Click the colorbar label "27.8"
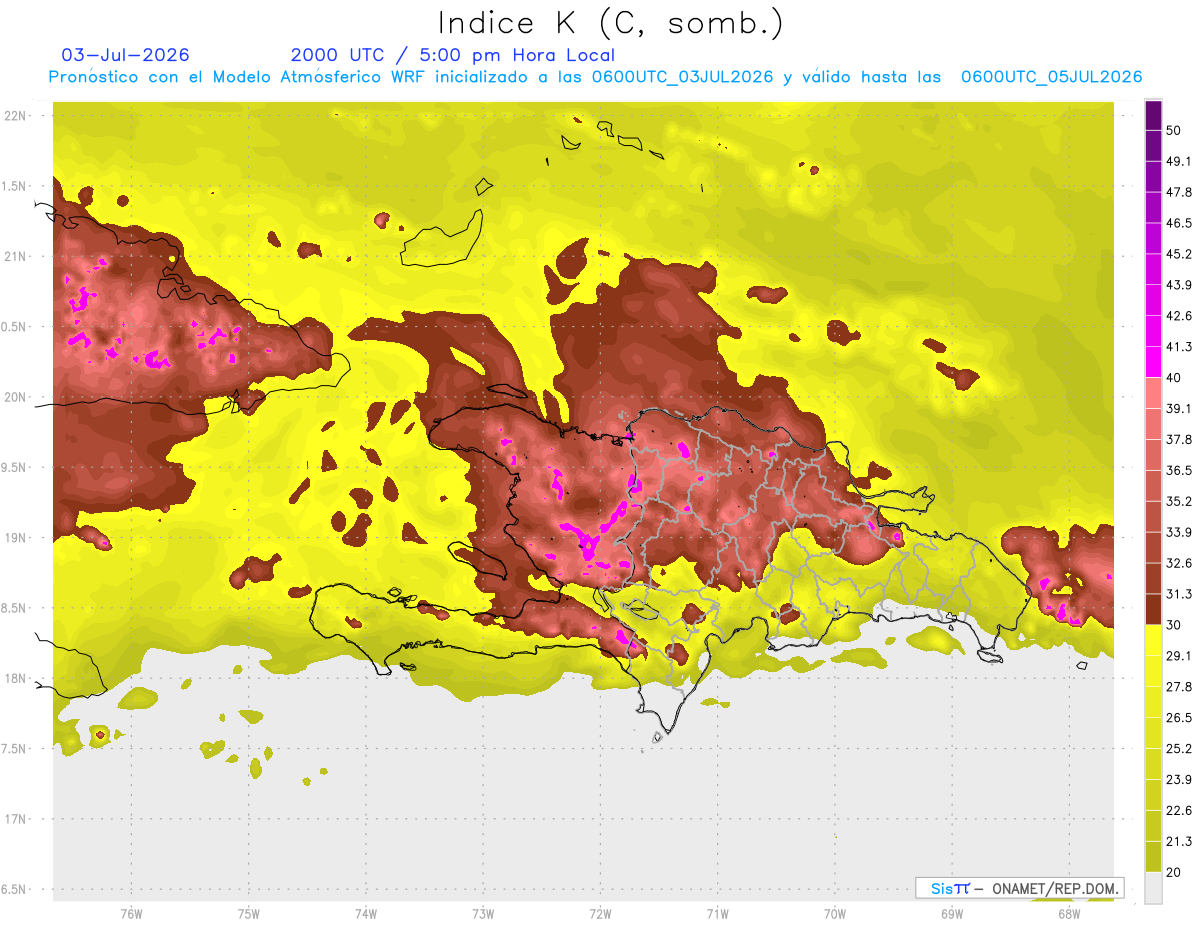The image size is (1200, 927). (x=1179, y=687)
